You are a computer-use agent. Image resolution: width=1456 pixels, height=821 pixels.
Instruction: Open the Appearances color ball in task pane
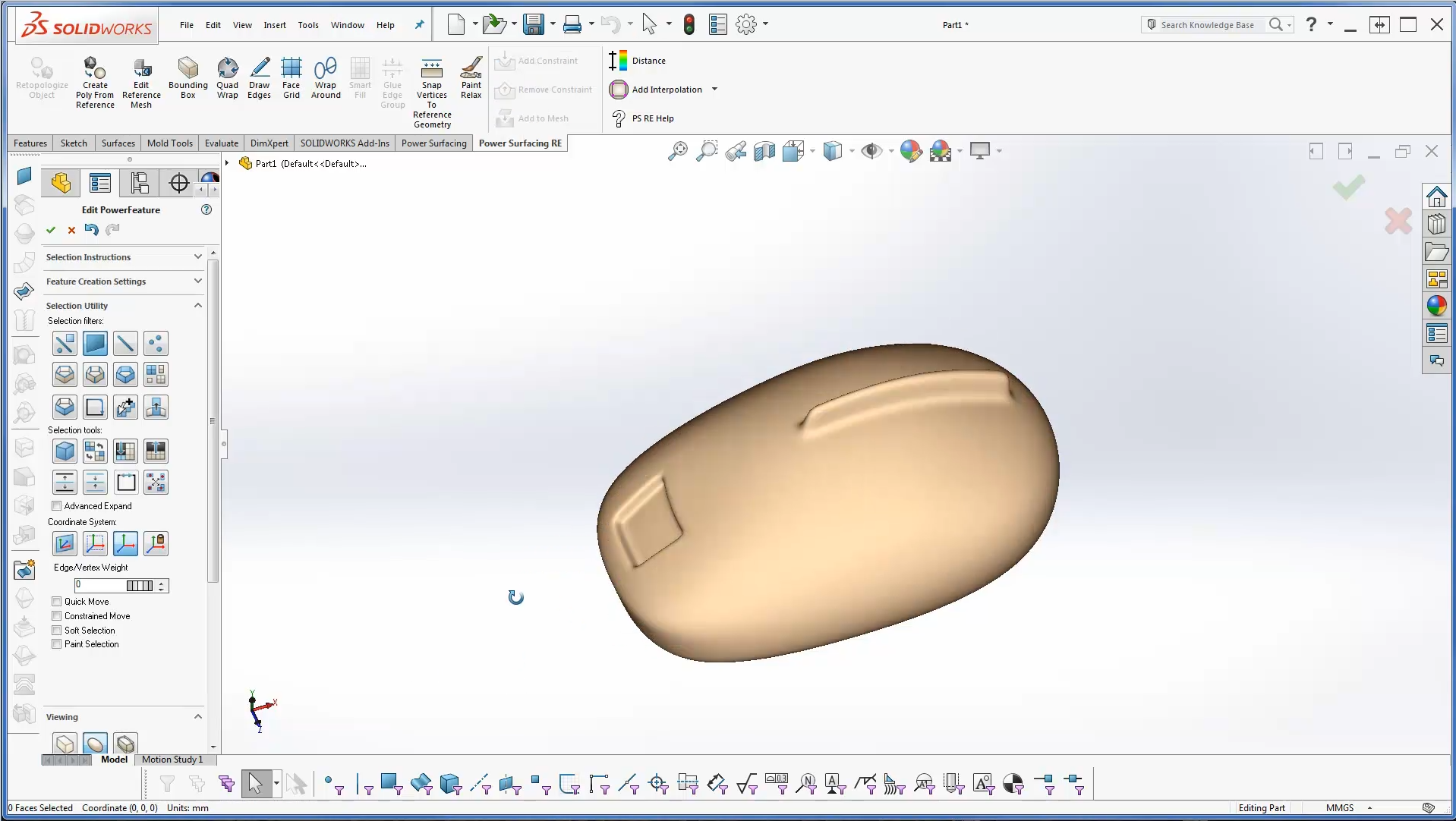[x=1436, y=306]
